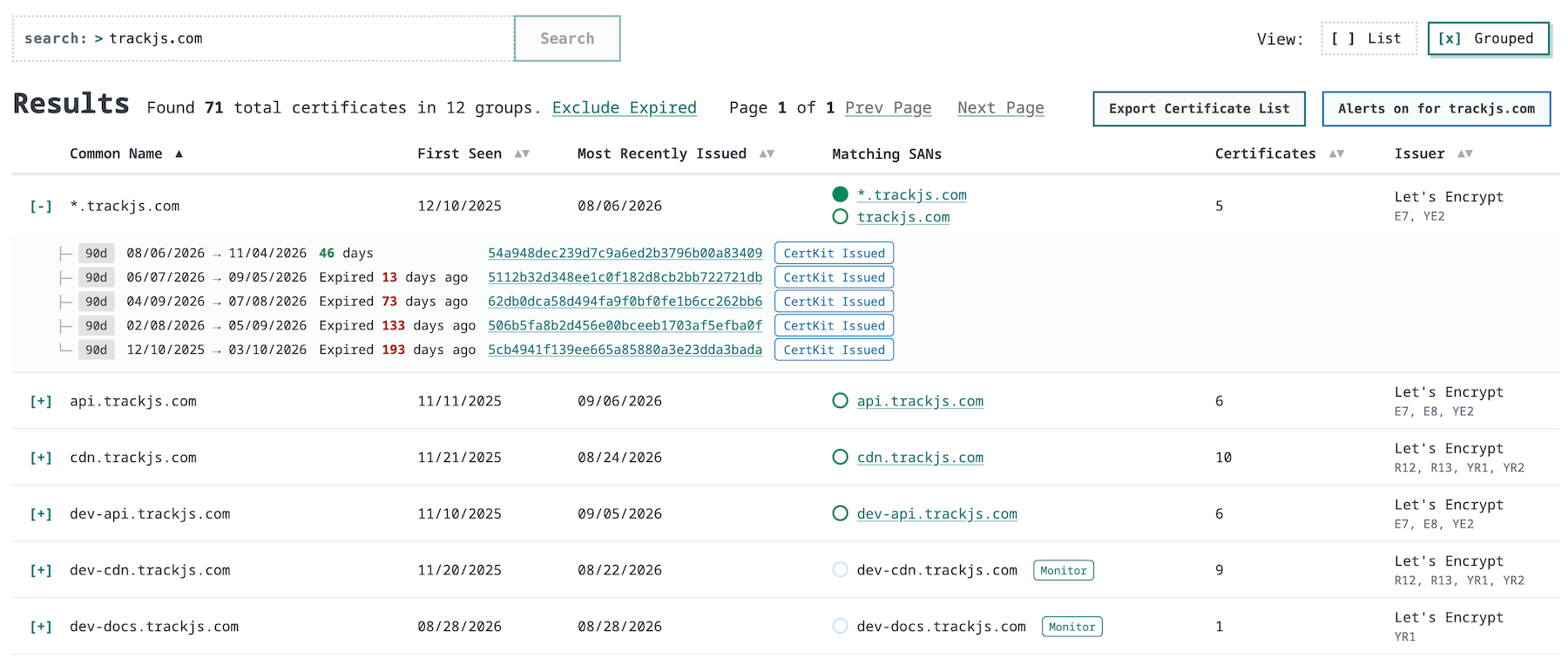Click the hollow circle beside trackjs.com SAN
This screenshot has height=659, width=1568.
click(x=840, y=216)
